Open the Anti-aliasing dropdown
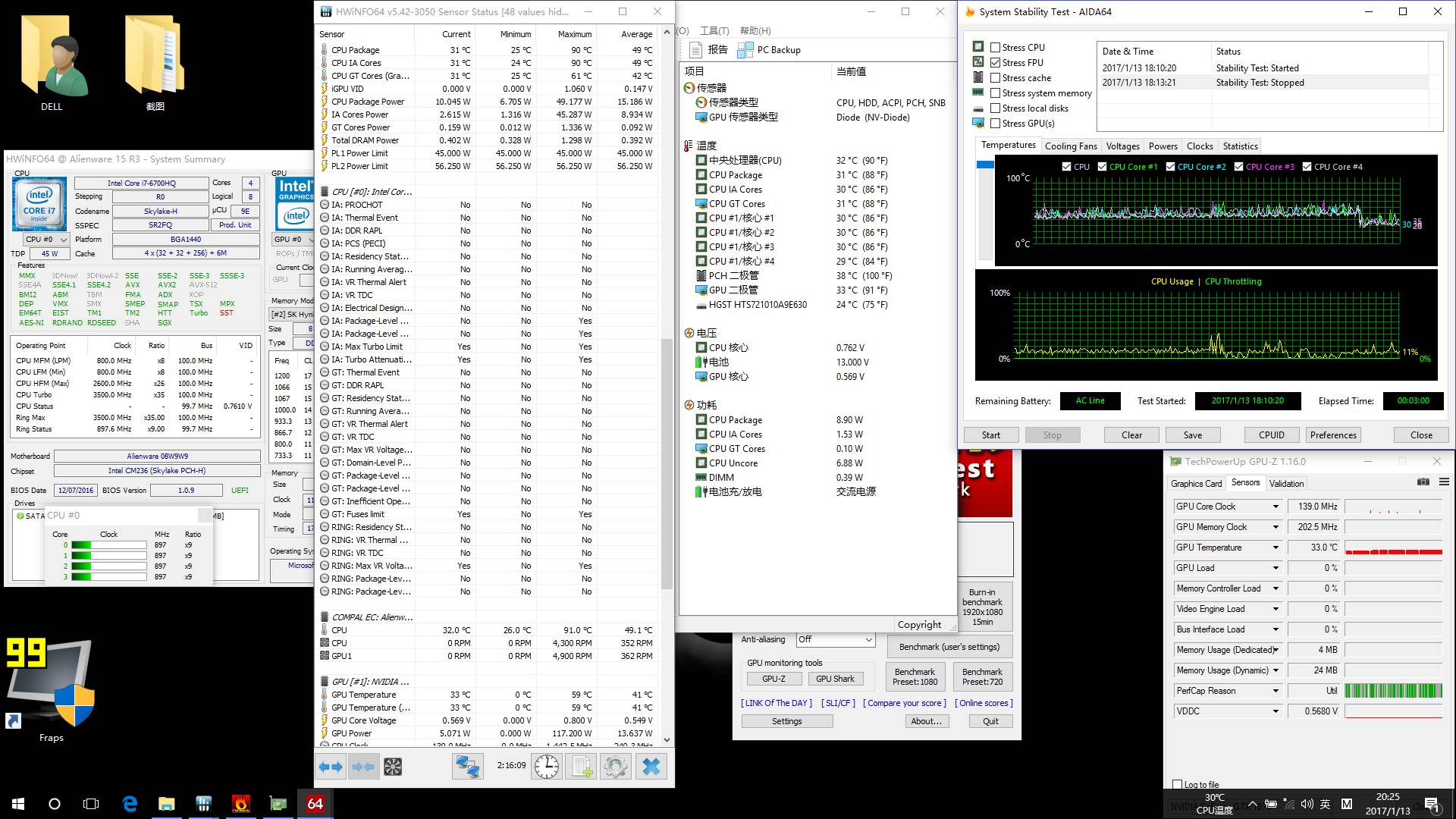Screen dimensions: 1456x819 (867, 639)
